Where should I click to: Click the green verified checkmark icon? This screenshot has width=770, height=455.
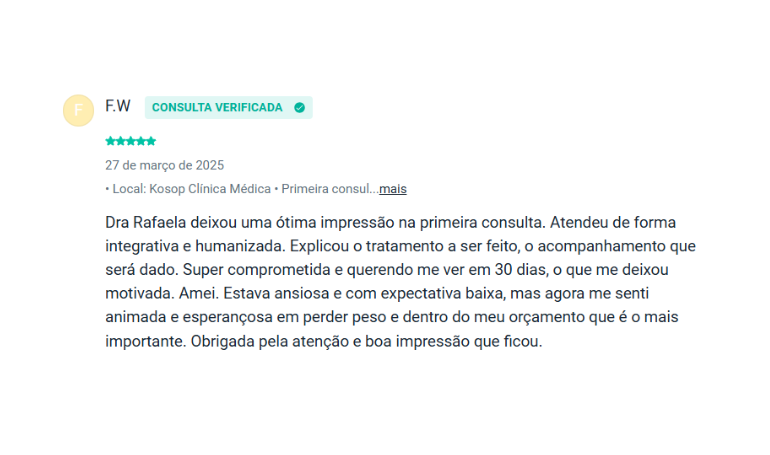pyautogui.click(x=300, y=107)
